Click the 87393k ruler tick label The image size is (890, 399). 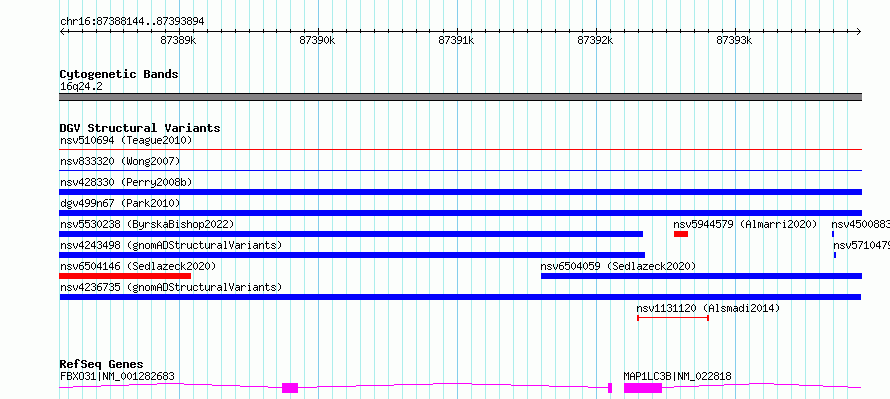pyautogui.click(x=734, y=40)
